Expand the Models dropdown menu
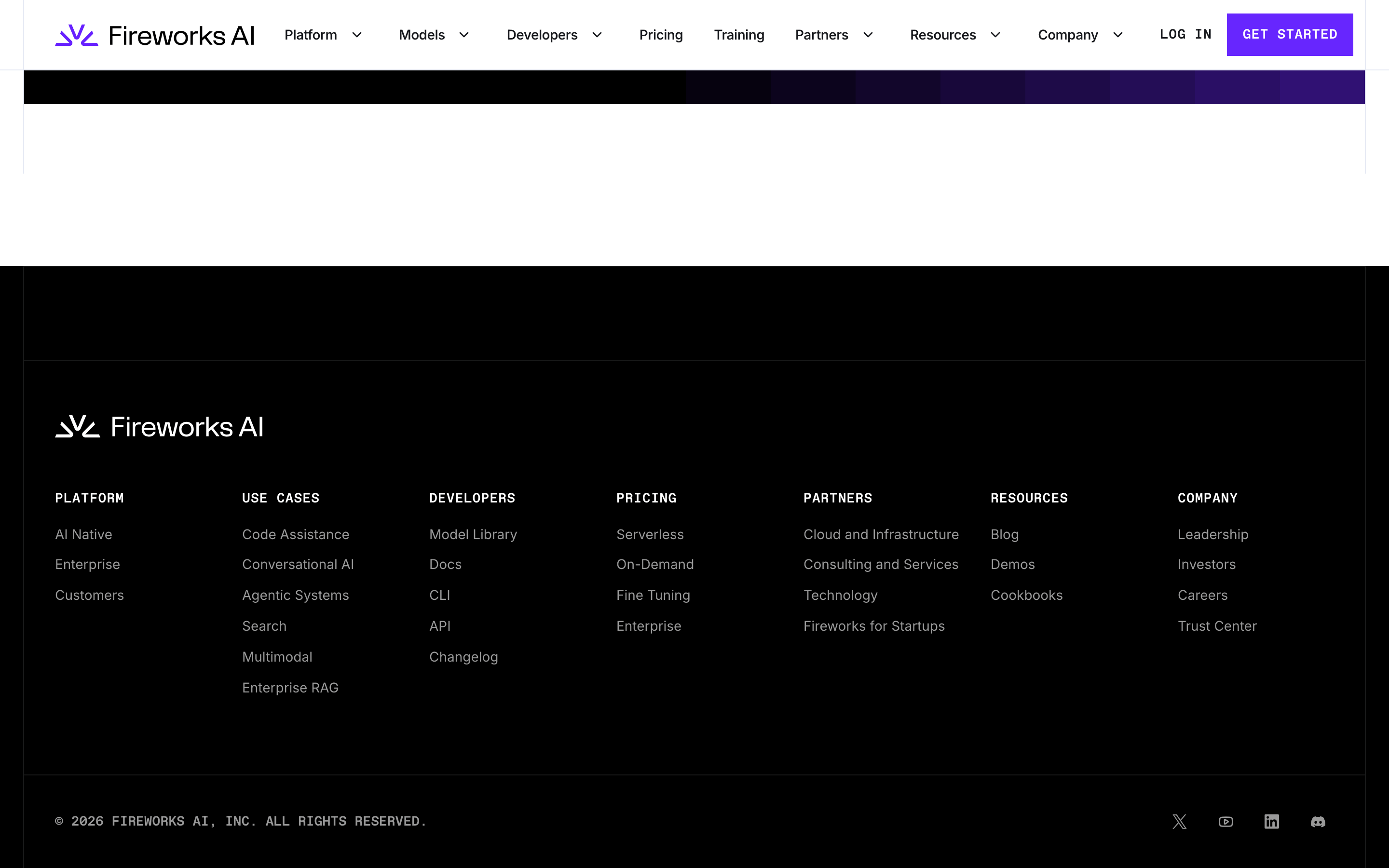Screen dimensions: 1389x868 (435, 35)
